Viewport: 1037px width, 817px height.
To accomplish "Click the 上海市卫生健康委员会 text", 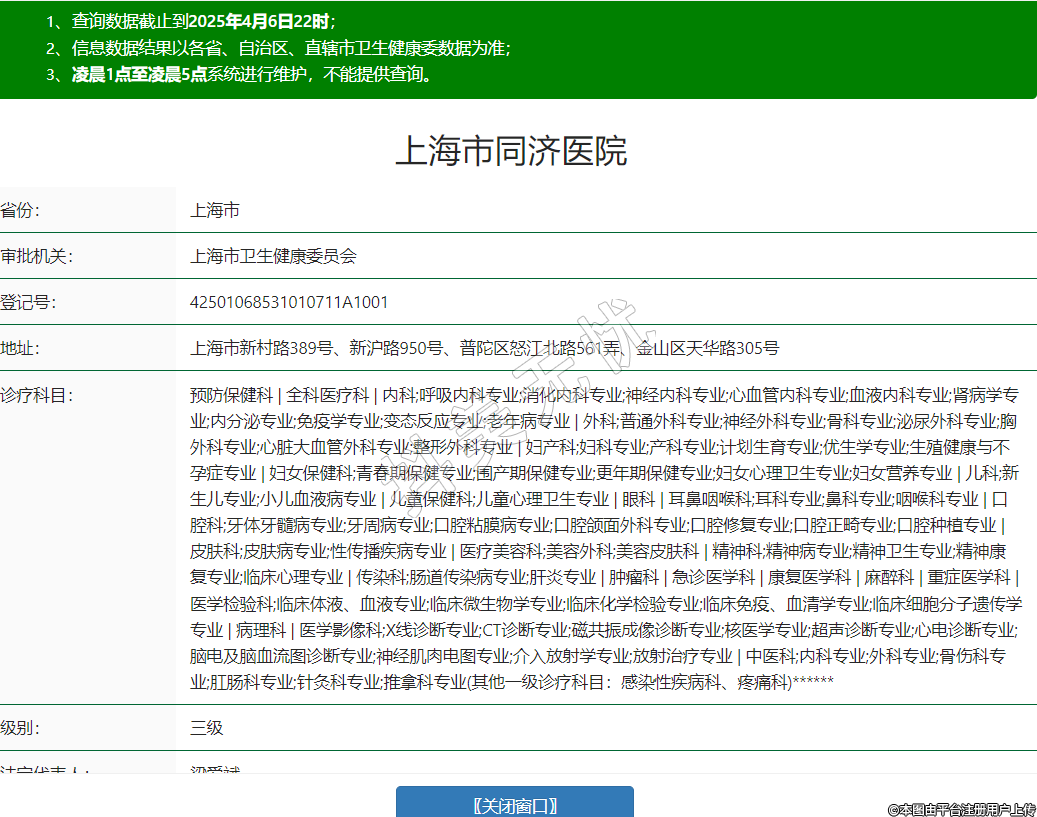I will [273, 256].
